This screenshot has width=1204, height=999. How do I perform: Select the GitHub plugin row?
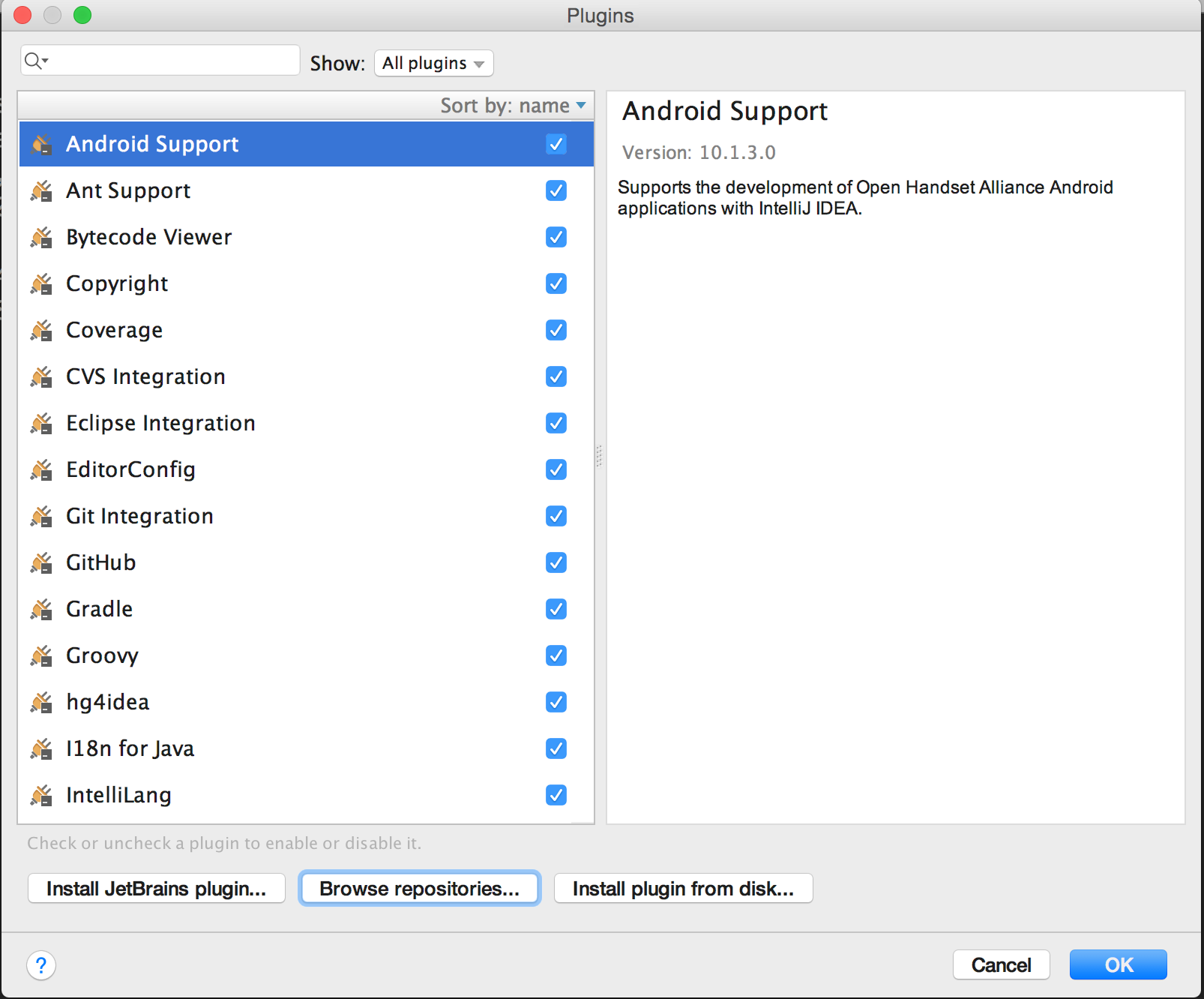pos(306,562)
